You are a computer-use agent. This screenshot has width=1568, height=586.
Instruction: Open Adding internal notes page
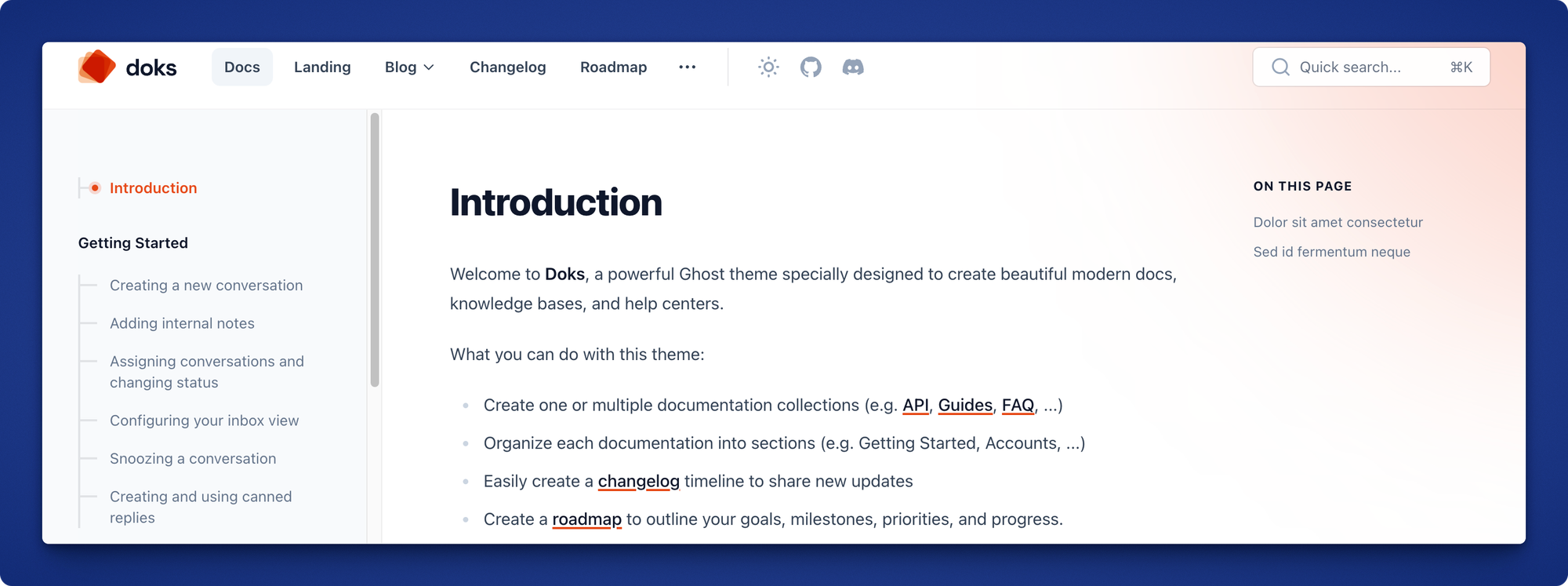[x=182, y=323]
